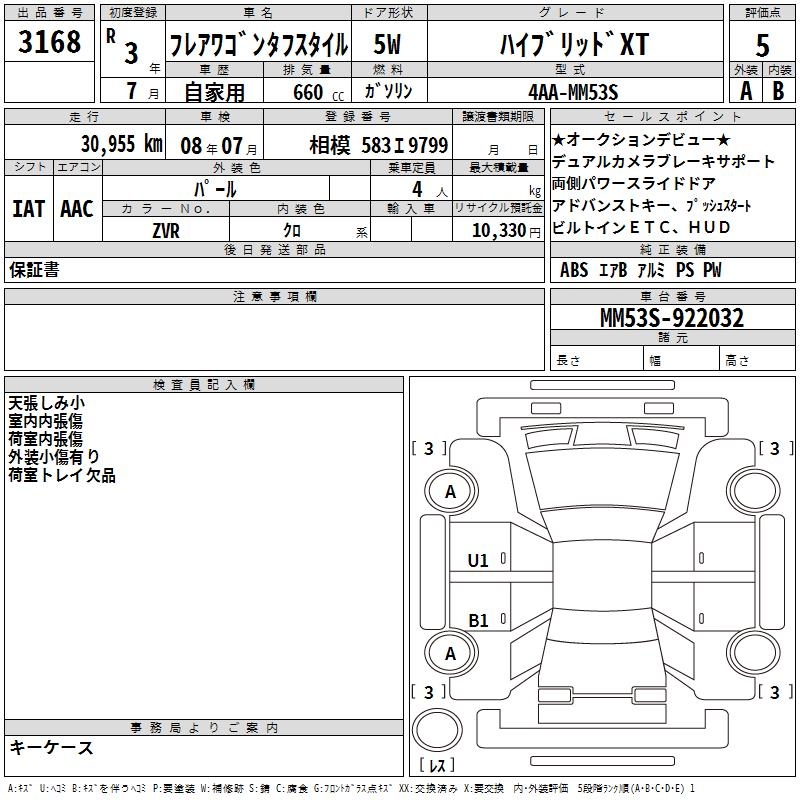Click the XX:交換済み legend entry
This screenshot has width=800, height=800.
(x=428, y=788)
